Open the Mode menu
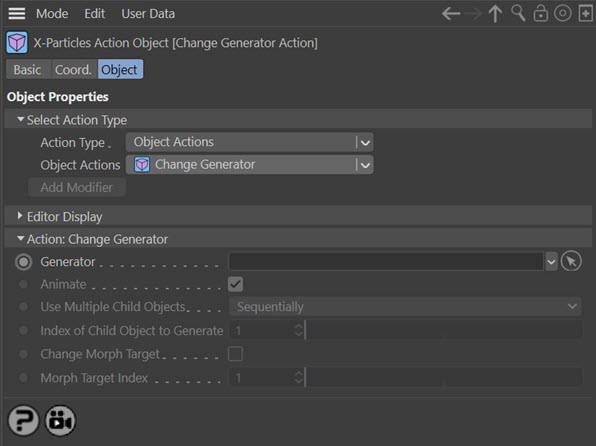This screenshot has height=446, width=596. [x=52, y=14]
